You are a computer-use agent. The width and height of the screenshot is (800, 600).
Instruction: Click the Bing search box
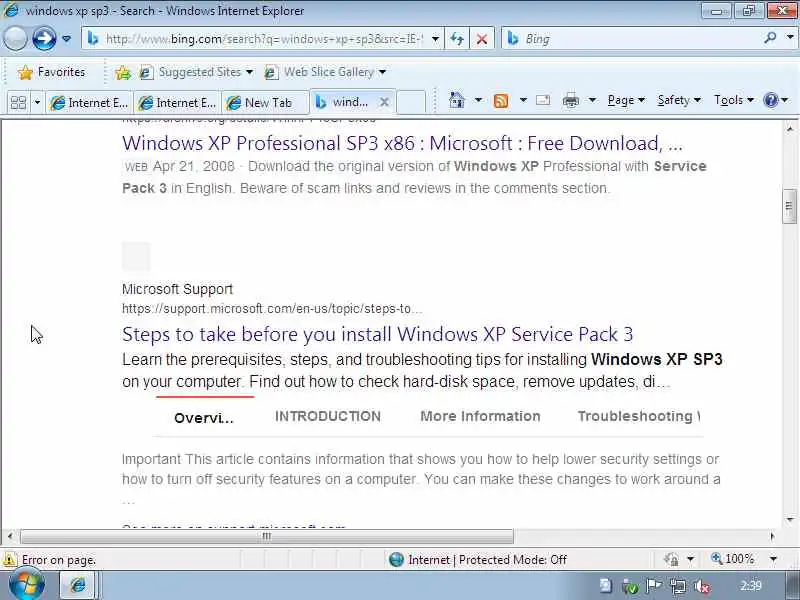pyautogui.click(x=631, y=39)
